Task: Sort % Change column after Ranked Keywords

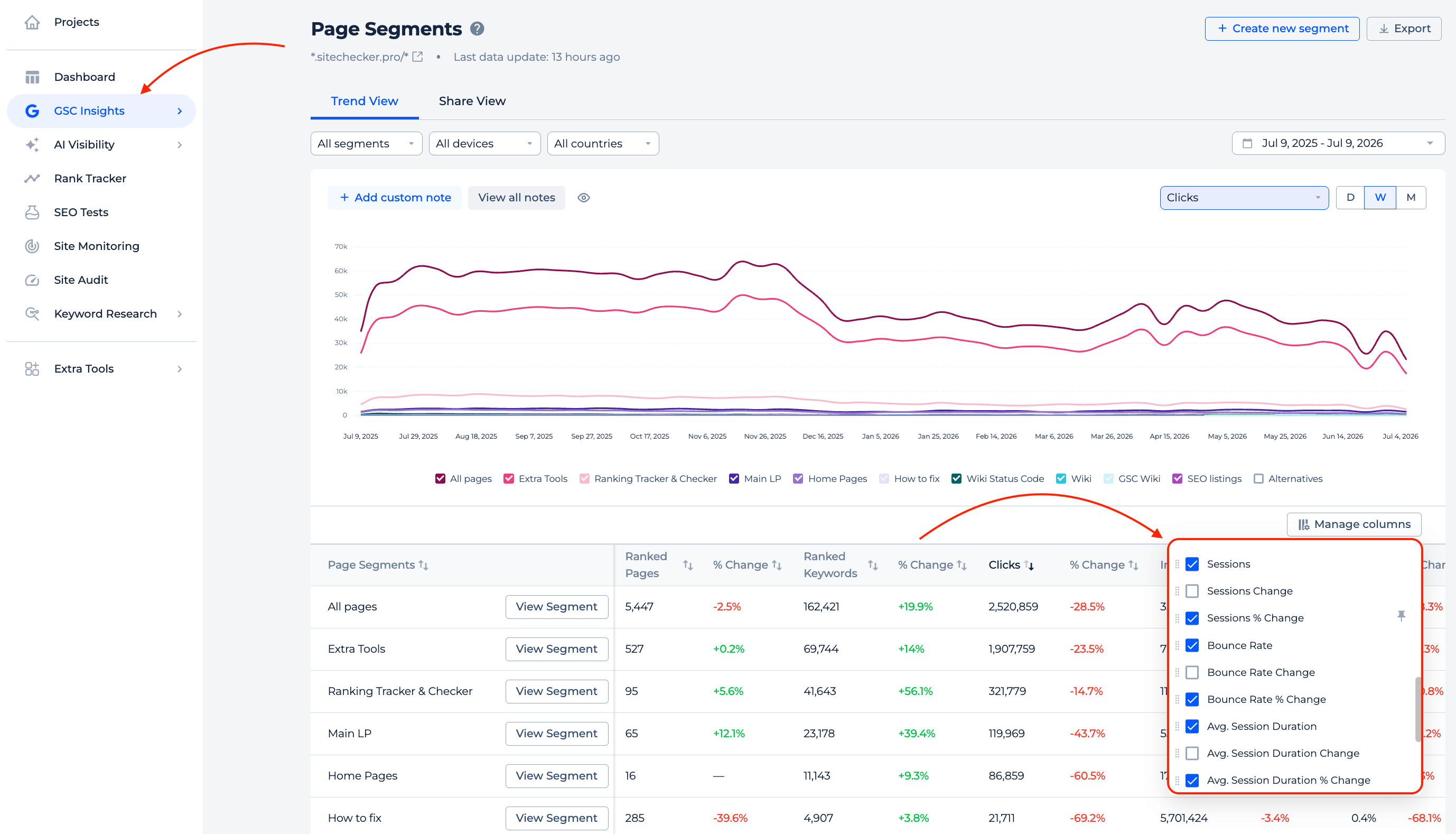Action: coord(962,565)
